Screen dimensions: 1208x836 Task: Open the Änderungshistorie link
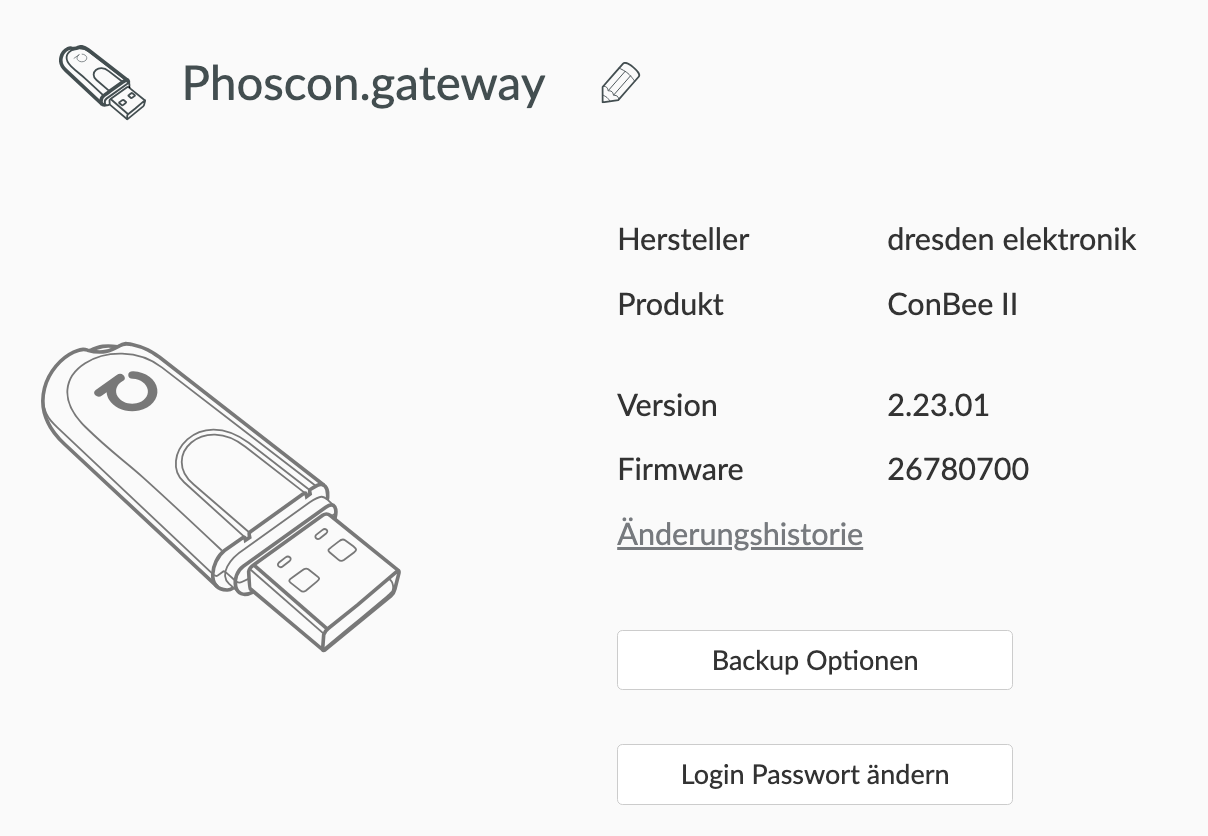point(740,534)
